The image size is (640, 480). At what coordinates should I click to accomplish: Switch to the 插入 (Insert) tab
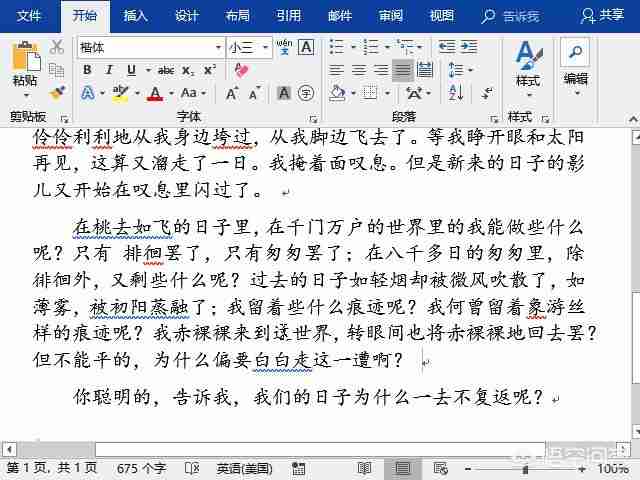[135, 15]
